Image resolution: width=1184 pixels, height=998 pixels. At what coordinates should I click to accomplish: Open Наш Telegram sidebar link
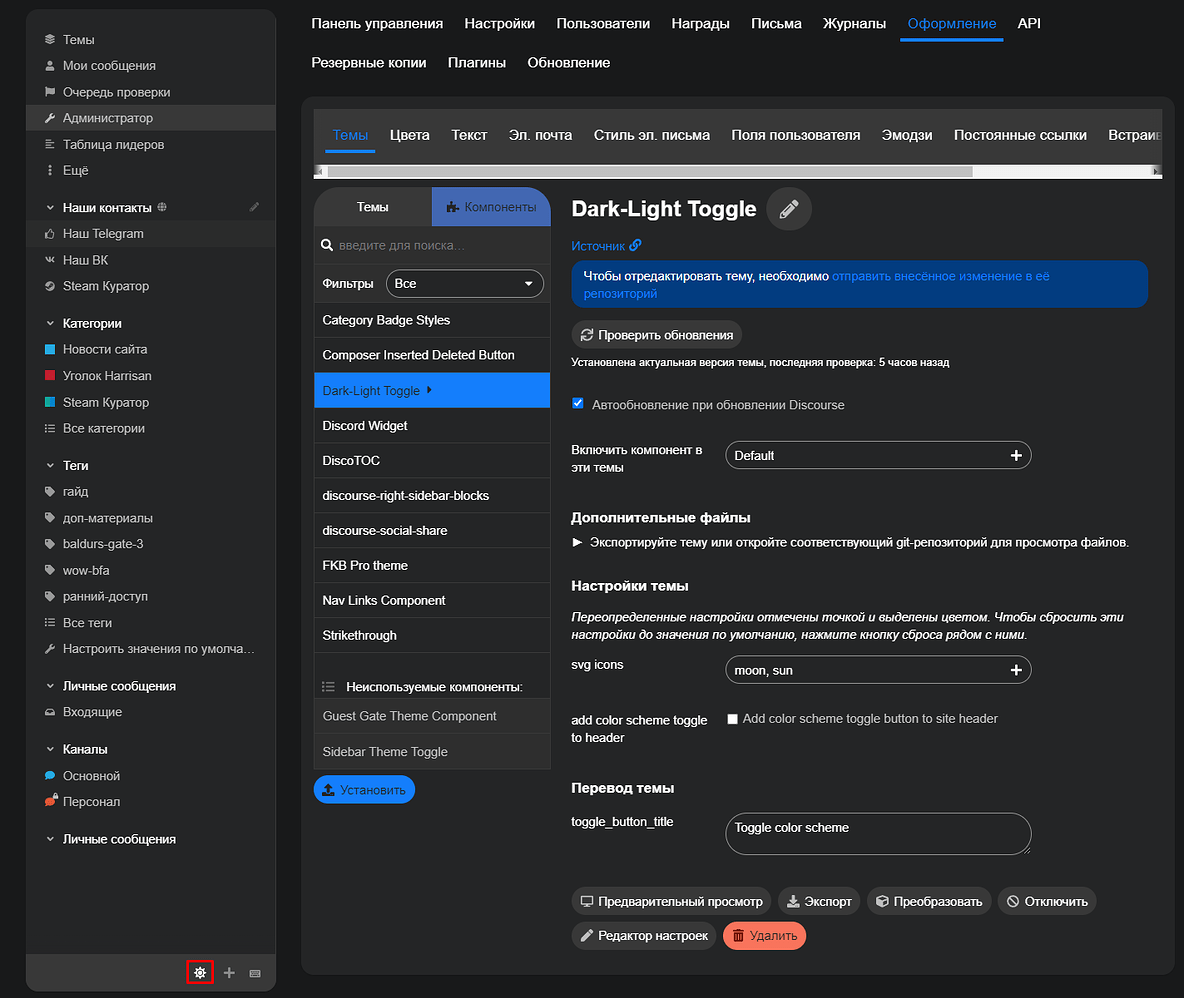click(x=103, y=233)
